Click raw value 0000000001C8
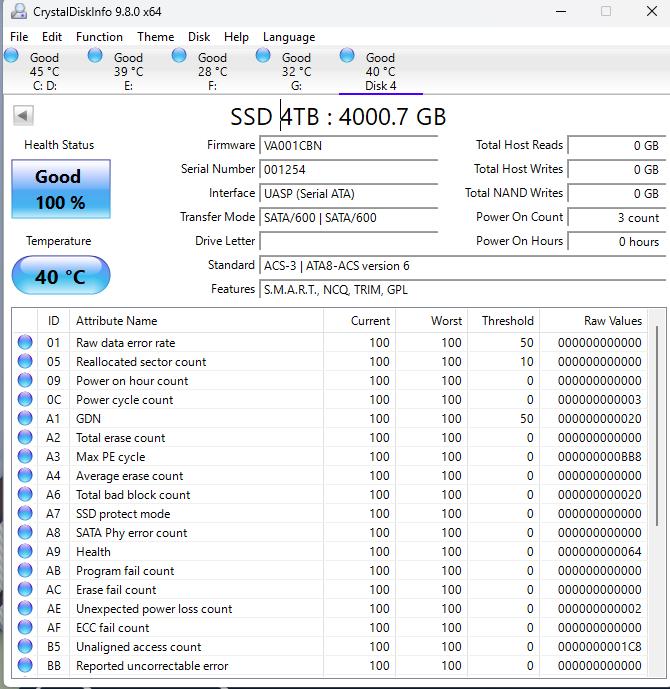The image size is (670, 689). pos(599,646)
